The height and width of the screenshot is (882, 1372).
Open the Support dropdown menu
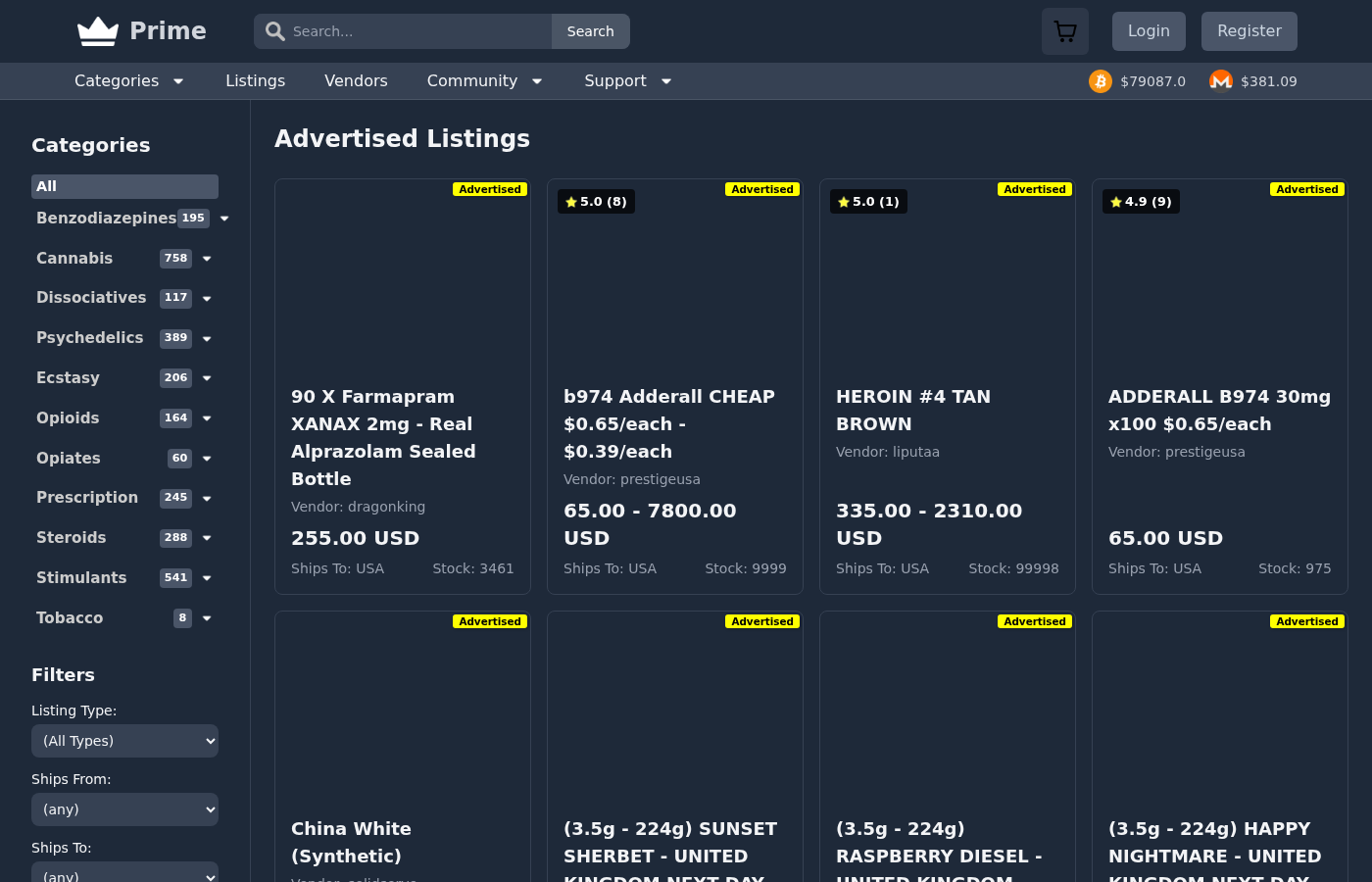coord(628,81)
